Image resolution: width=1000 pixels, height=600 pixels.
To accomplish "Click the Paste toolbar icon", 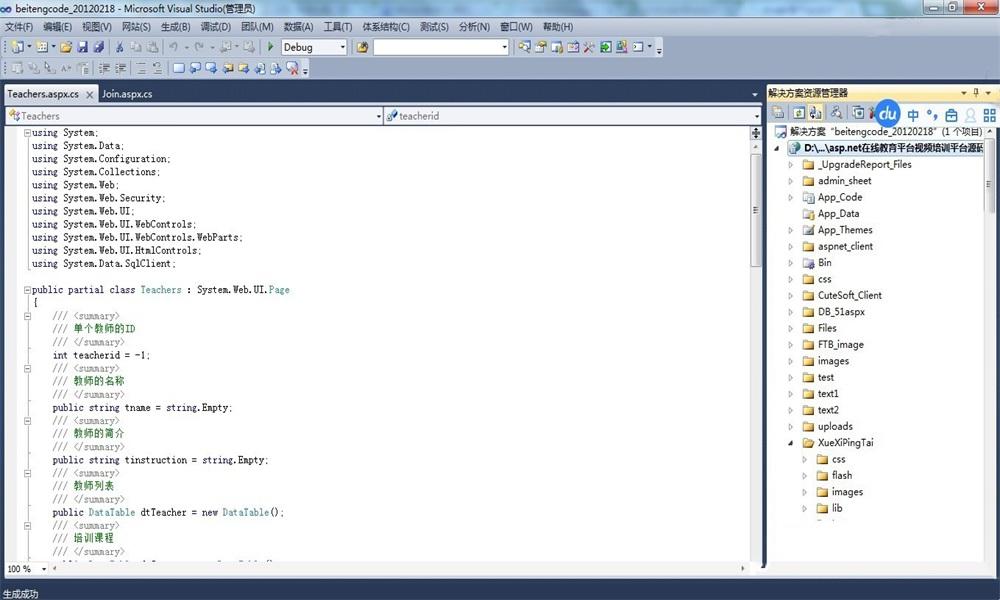I will pyautogui.click(x=152, y=47).
